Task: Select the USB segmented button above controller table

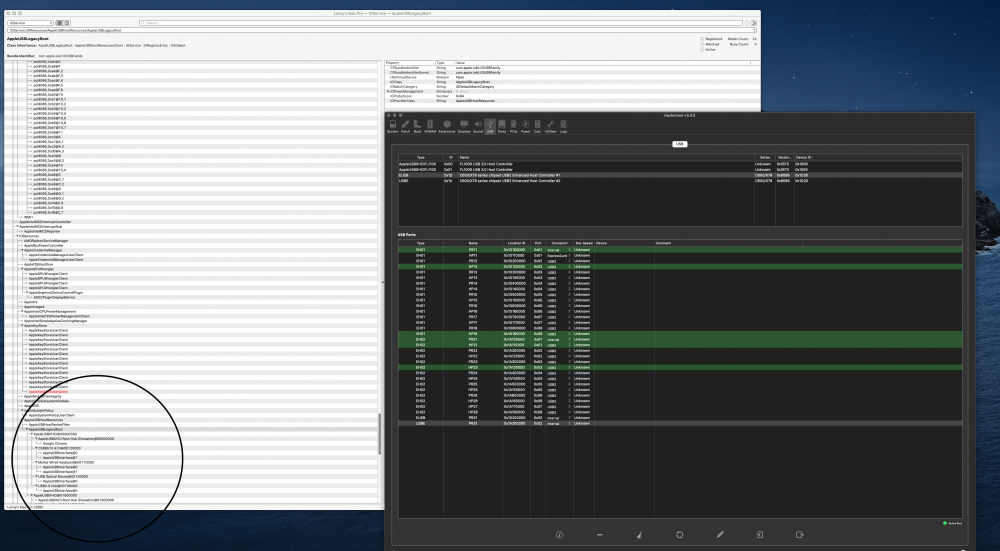Action: tap(680, 144)
